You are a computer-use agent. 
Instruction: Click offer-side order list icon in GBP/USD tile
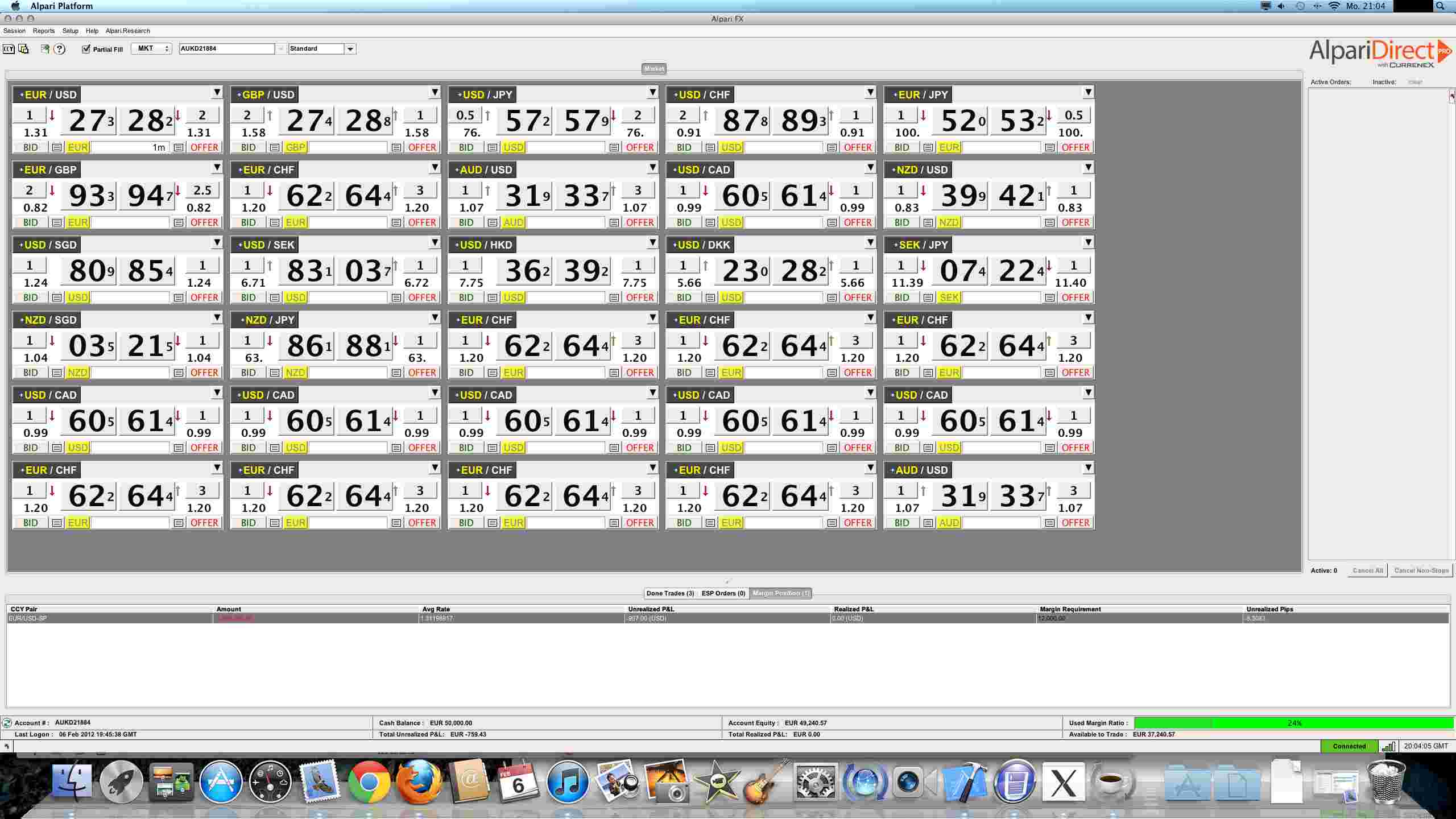click(396, 147)
